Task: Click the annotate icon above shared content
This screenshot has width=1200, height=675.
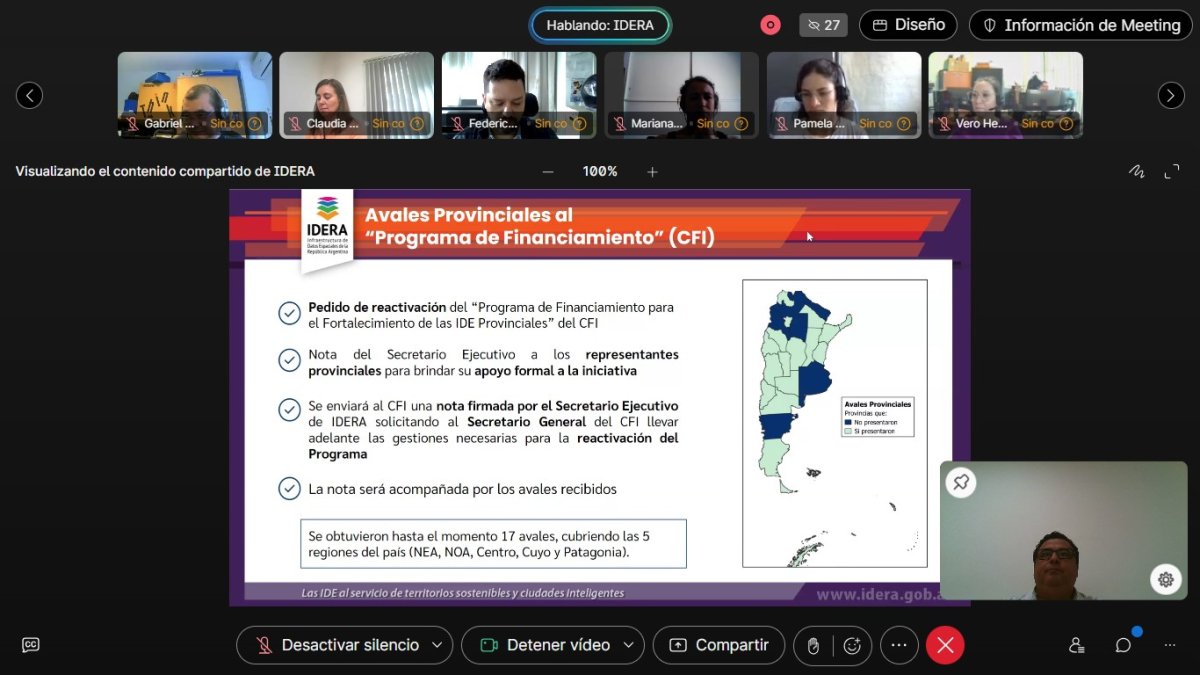Action: point(1137,171)
